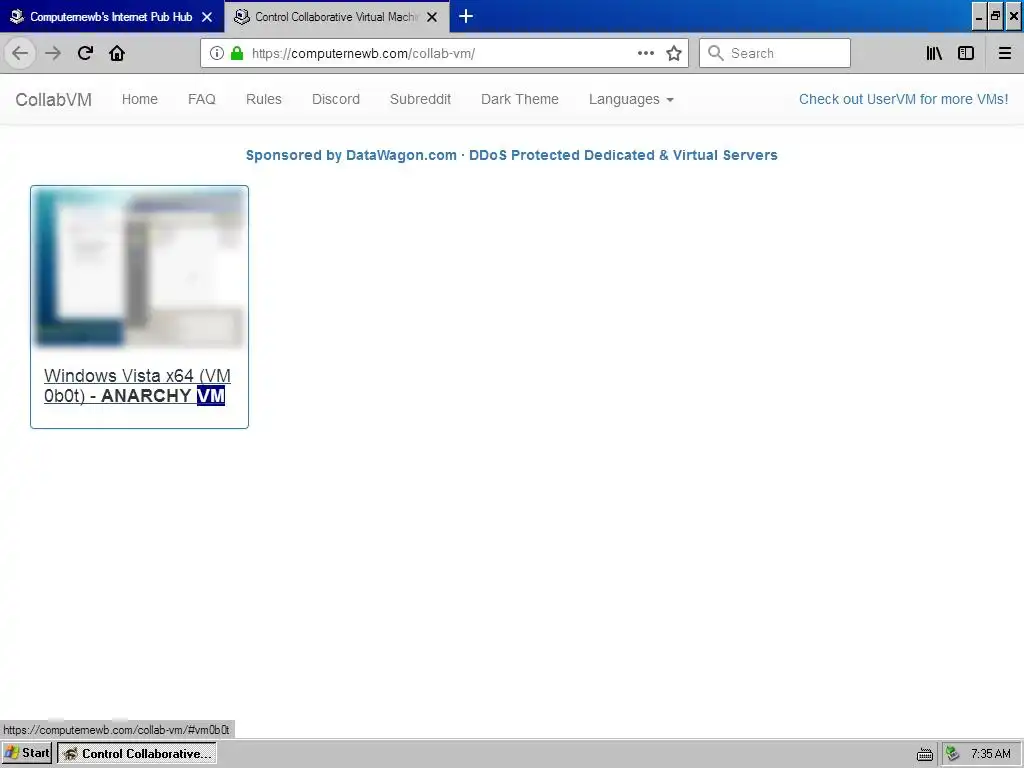
Task: Reload the current page
Action: tap(85, 53)
